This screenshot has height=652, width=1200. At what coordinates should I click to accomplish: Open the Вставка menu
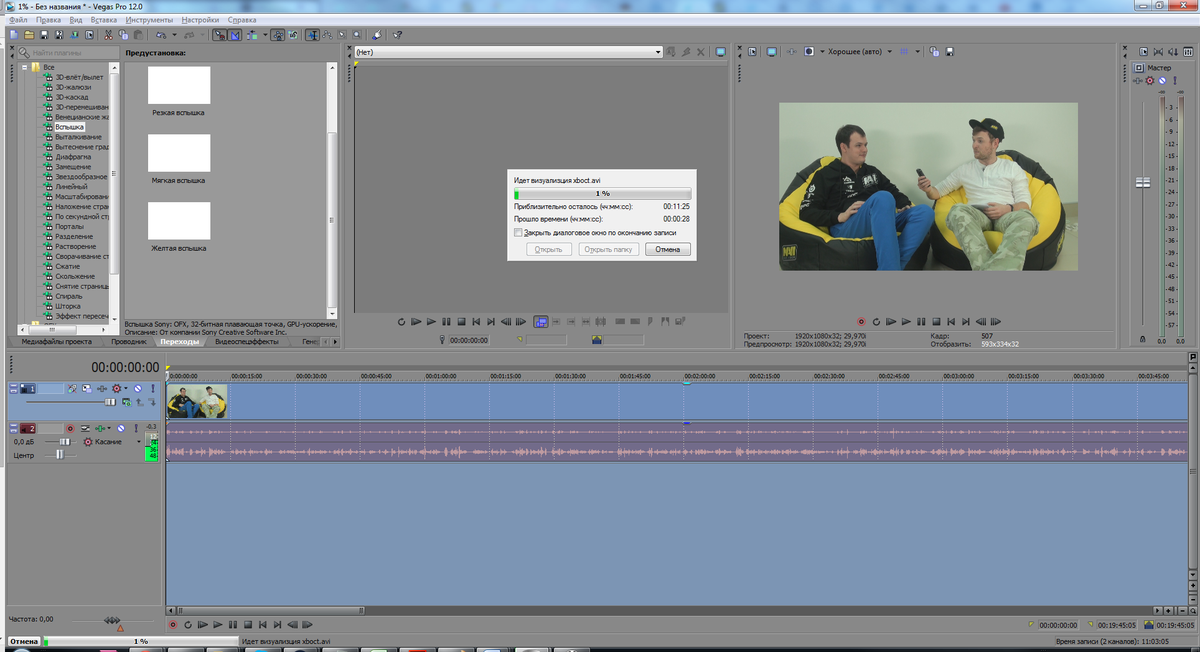pos(103,19)
